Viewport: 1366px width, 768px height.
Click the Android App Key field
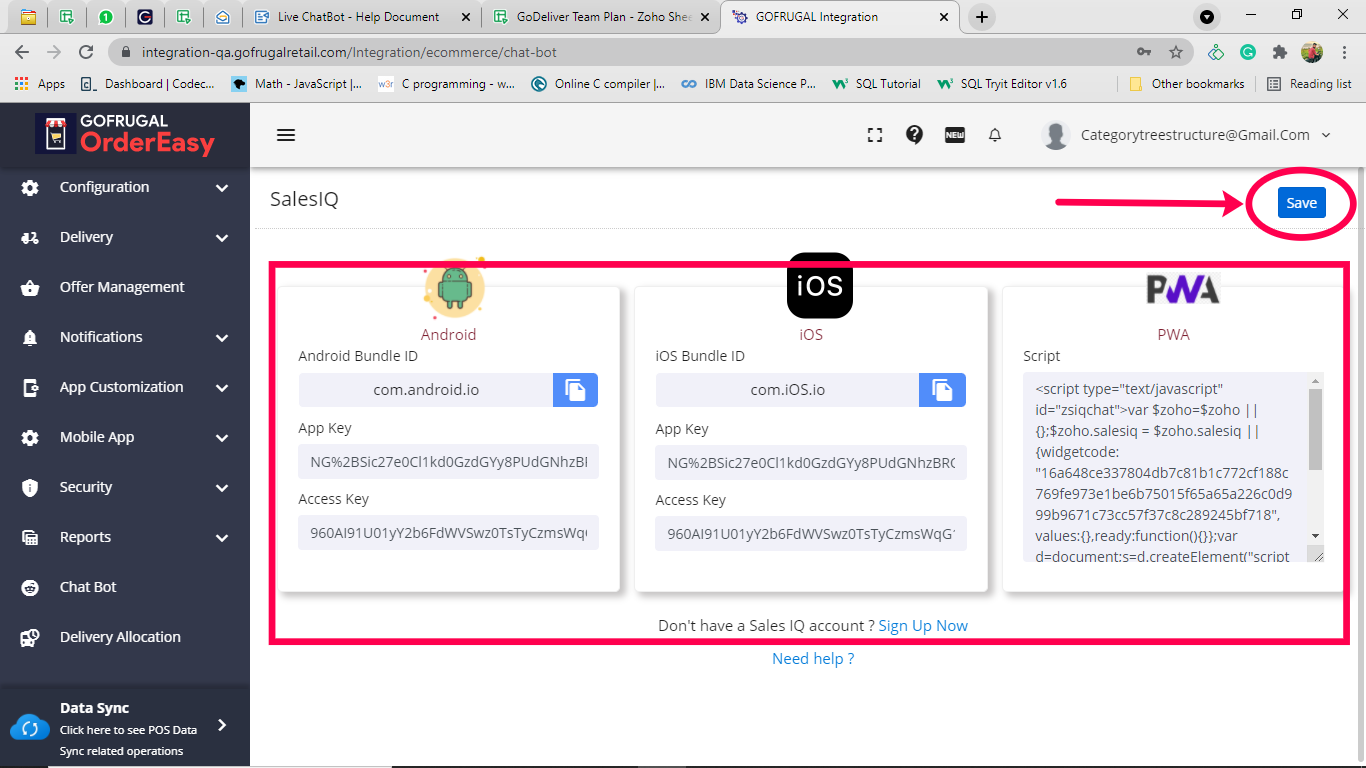[x=448, y=462]
